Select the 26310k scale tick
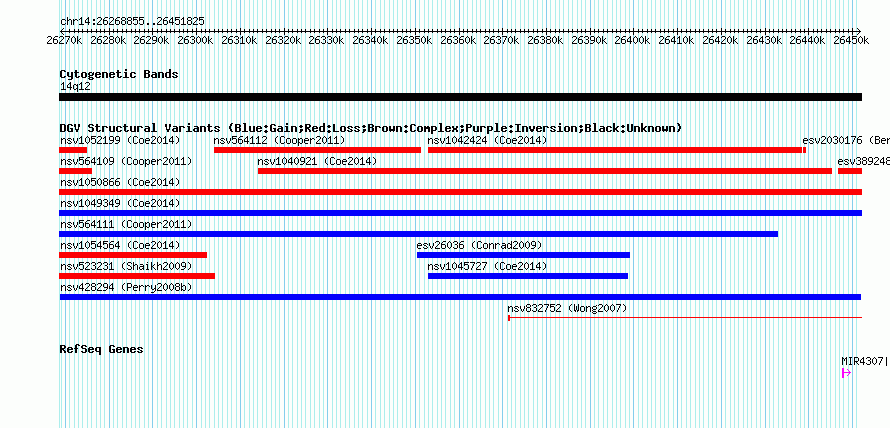This screenshot has height=428, width=890. [x=239, y=40]
